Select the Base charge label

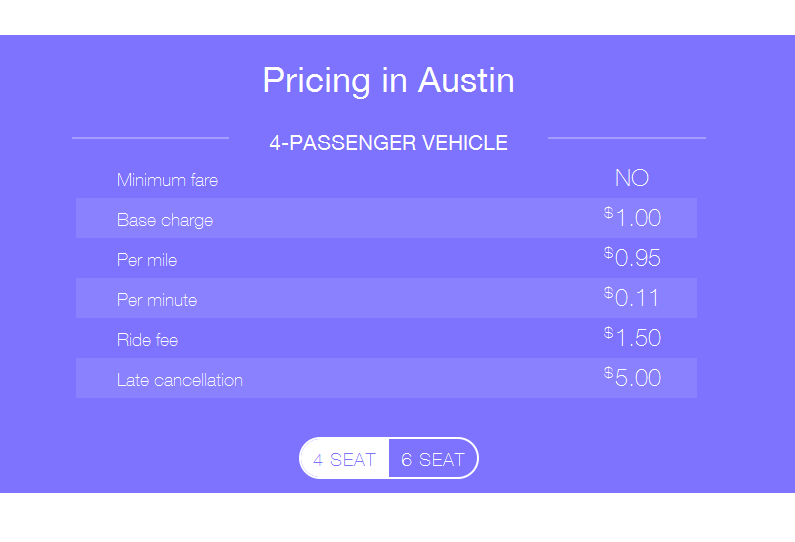[x=165, y=220]
